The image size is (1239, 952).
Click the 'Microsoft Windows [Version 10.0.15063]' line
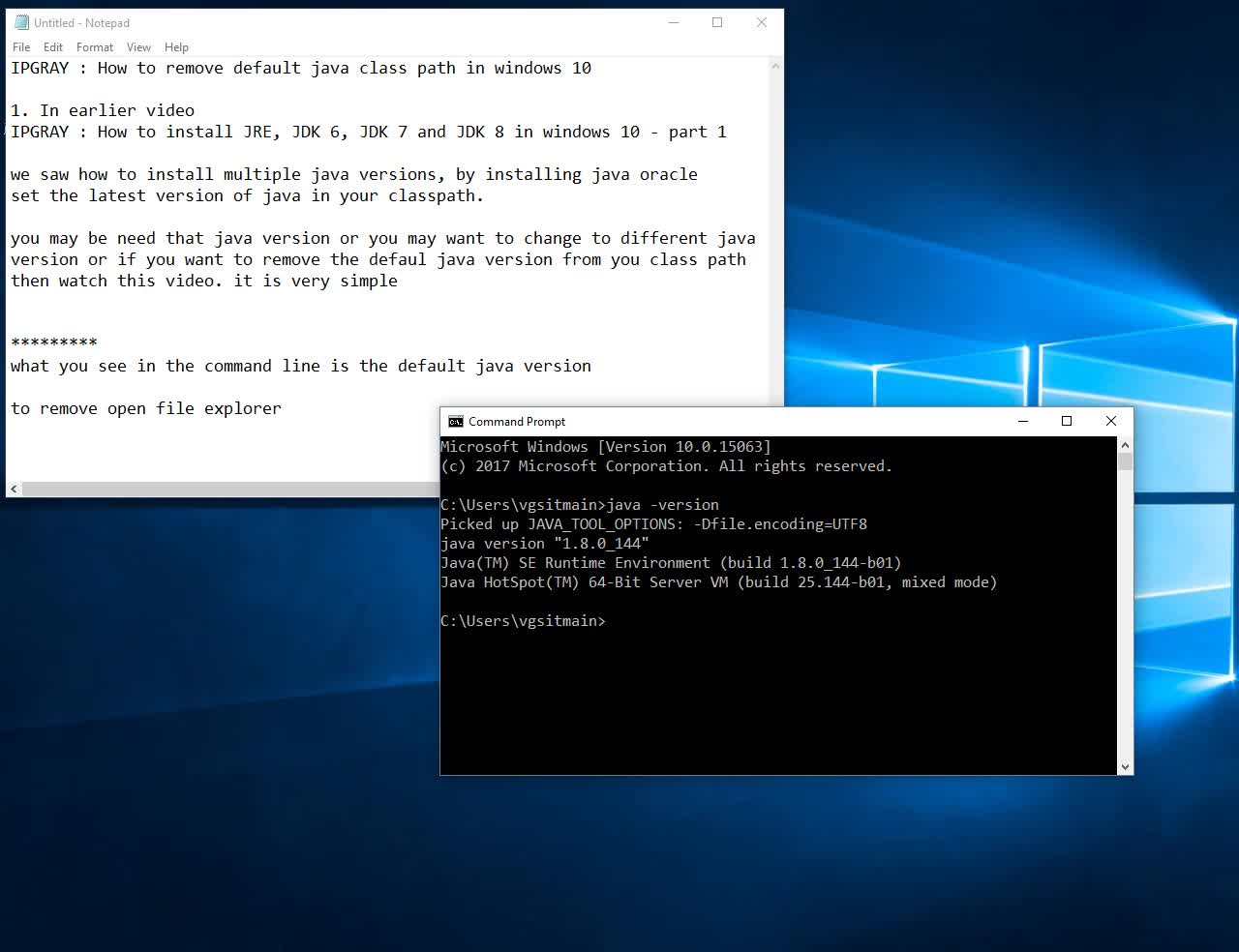pos(606,447)
